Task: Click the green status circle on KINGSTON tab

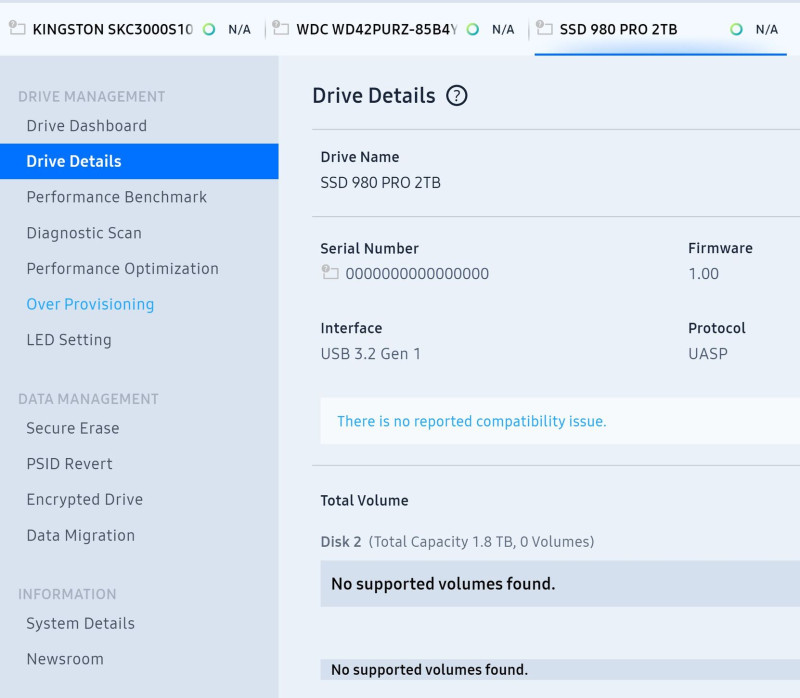Action: tap(209, 30)
